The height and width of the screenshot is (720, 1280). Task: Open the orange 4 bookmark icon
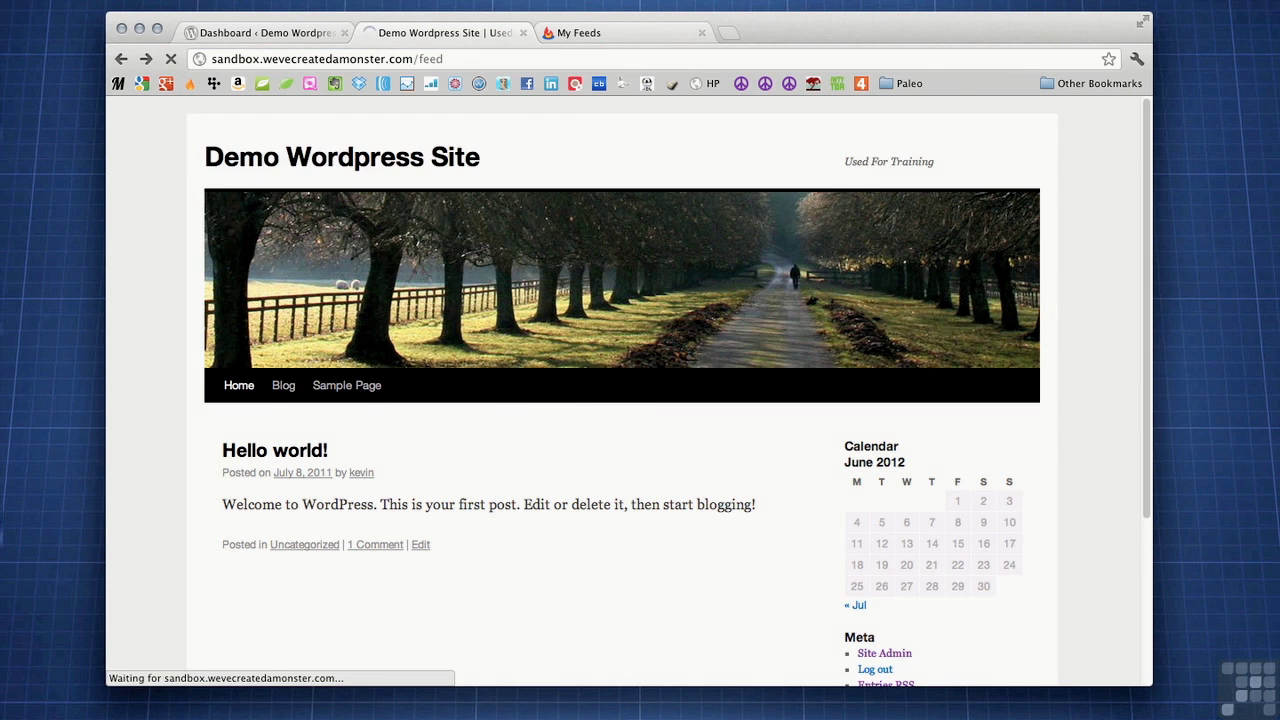pos(861,84)
